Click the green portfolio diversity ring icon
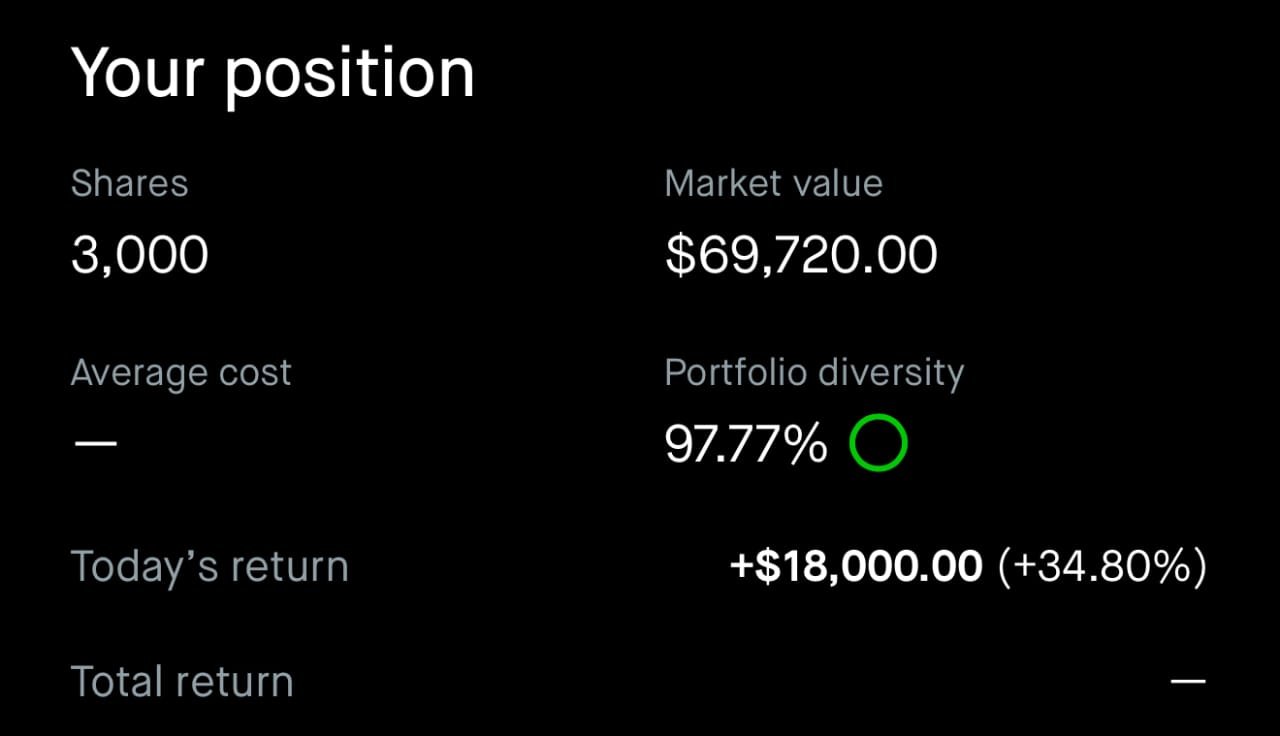This screenshot has width=1280, height=736. [878, 443]
